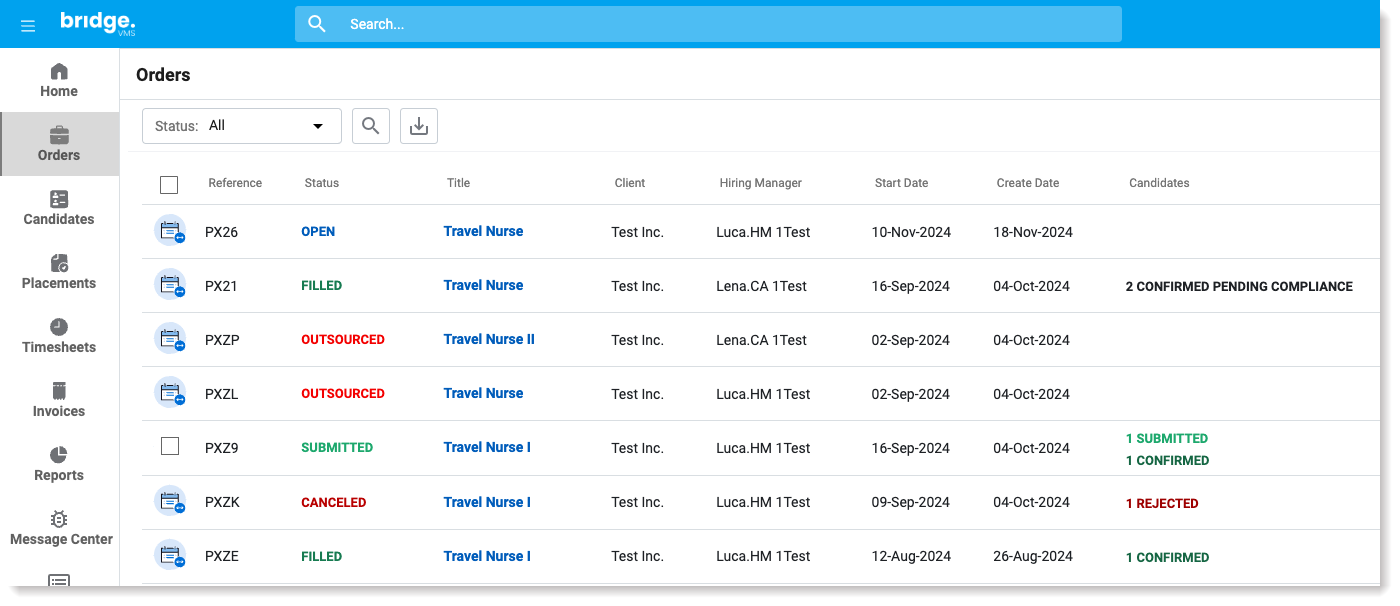The image size is (1400, 606).
Task: Open the Candidates section icon
Action: (59, 198)
